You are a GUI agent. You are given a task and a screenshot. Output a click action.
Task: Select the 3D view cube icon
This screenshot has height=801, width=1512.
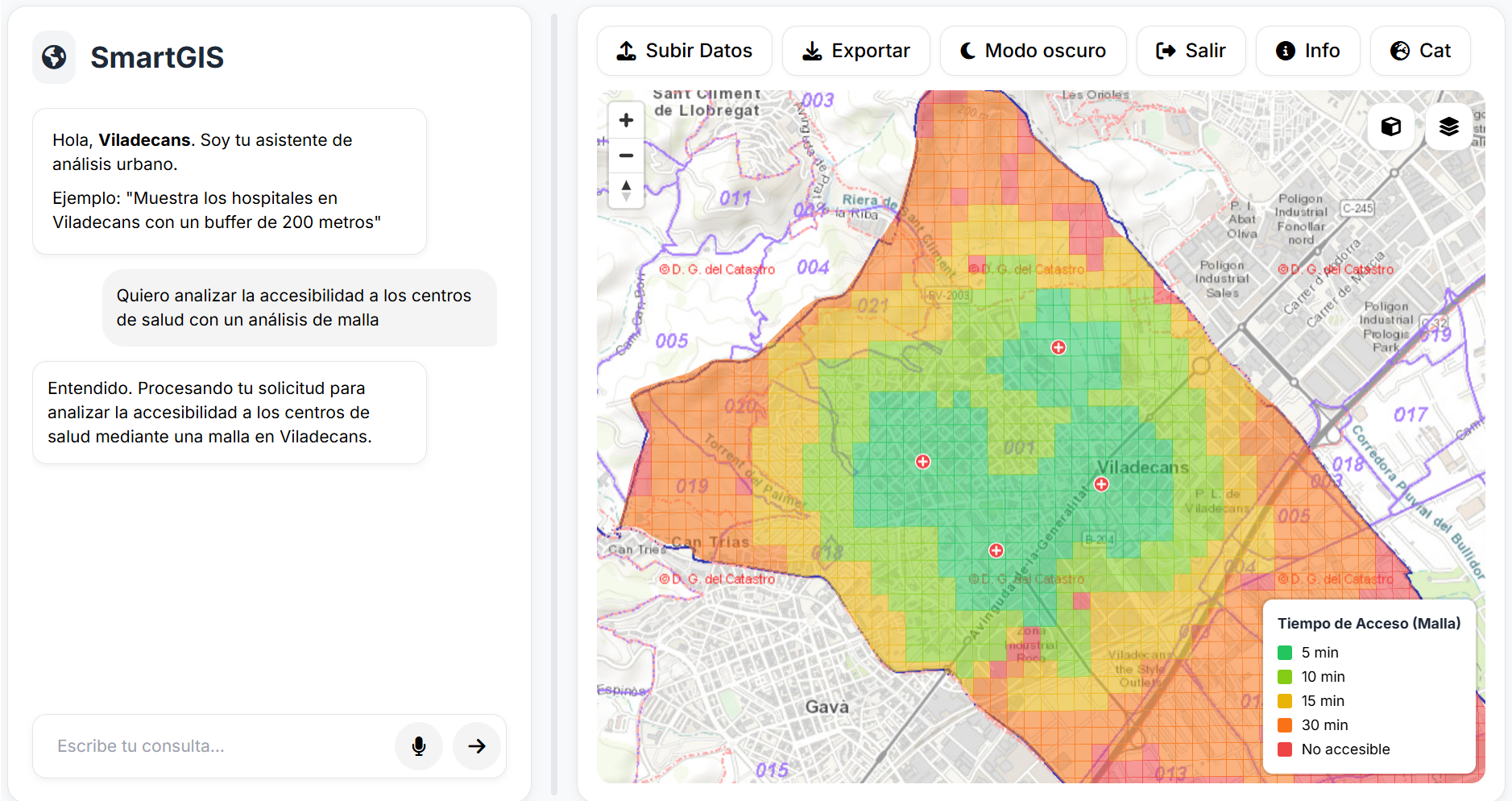coord(1391,127)
